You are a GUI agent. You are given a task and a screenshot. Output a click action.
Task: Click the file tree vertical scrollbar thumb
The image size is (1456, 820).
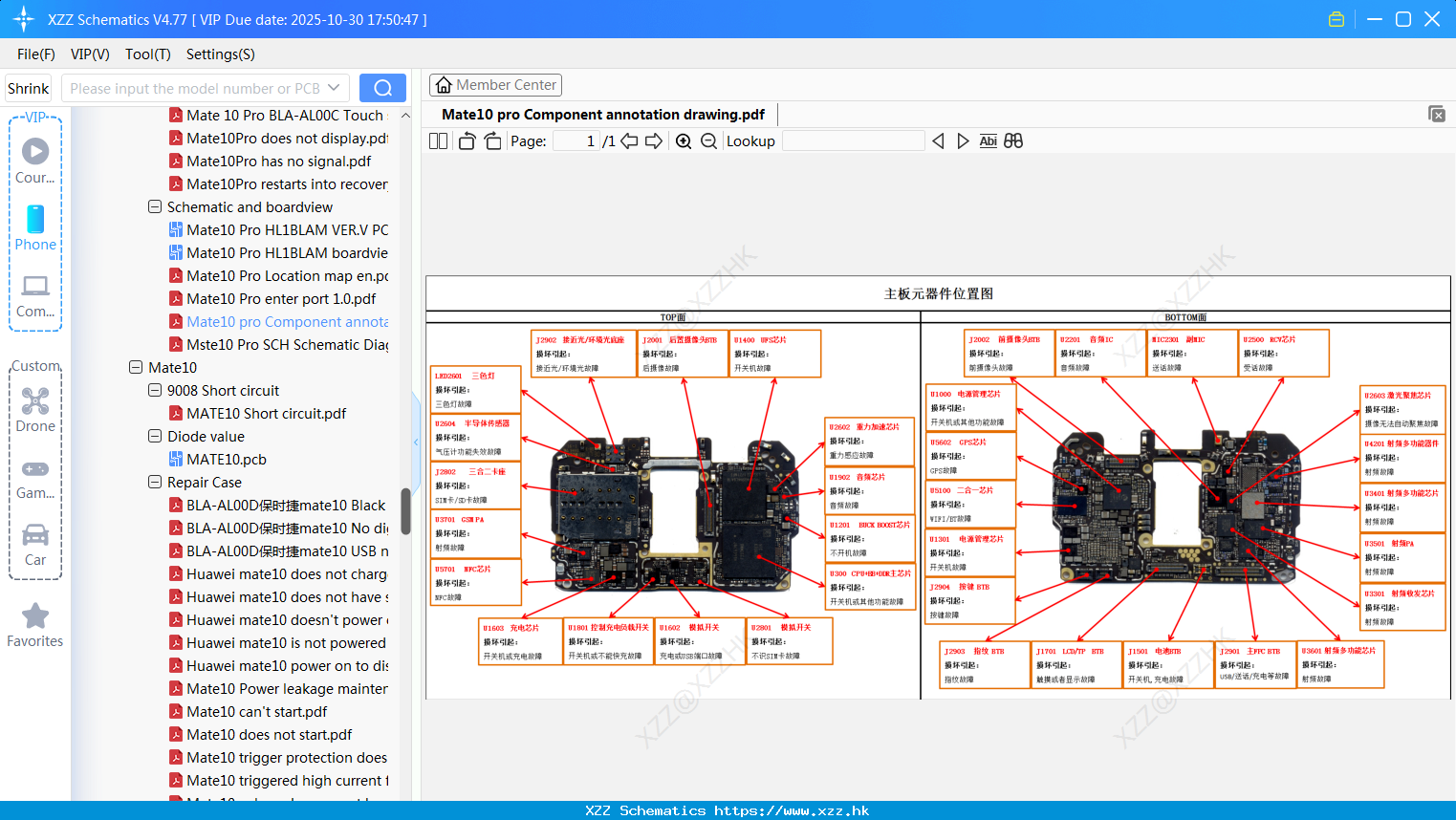[x=405, y=511]
